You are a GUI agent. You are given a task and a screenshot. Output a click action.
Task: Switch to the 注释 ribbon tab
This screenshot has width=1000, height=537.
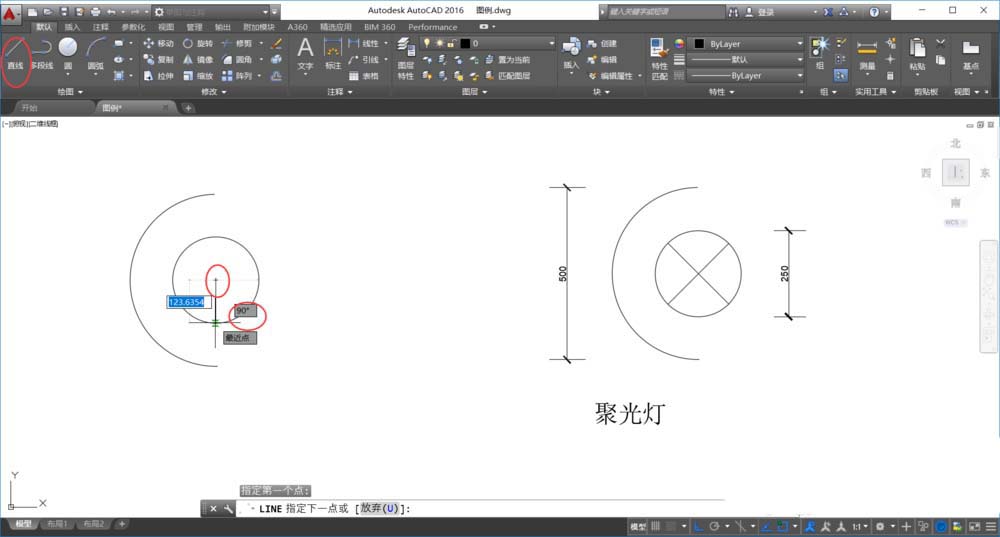[x=101, y=27]
